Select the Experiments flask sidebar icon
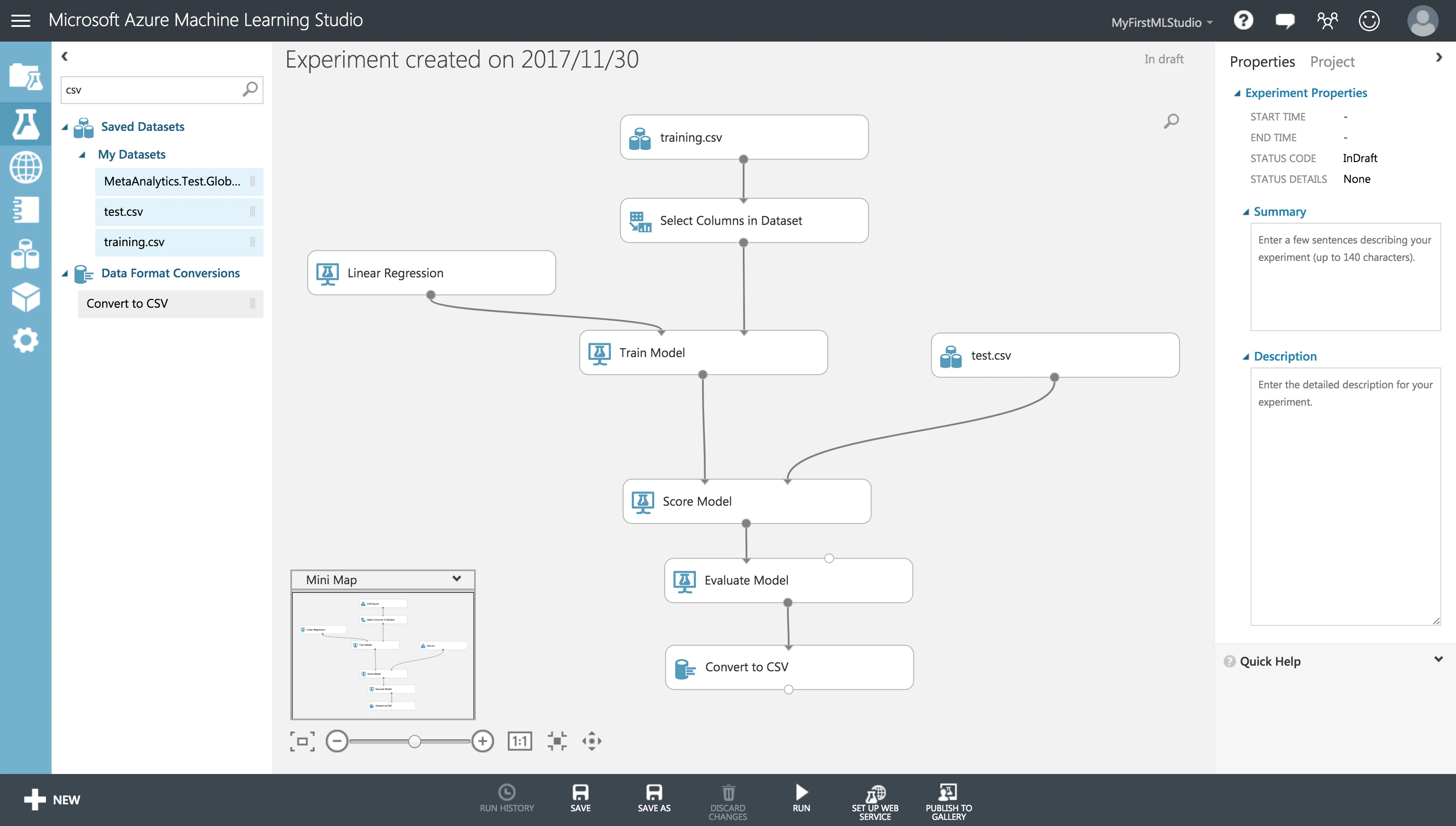The height and width of the screenshot is (826, 1456). click(x=26, y=124)
